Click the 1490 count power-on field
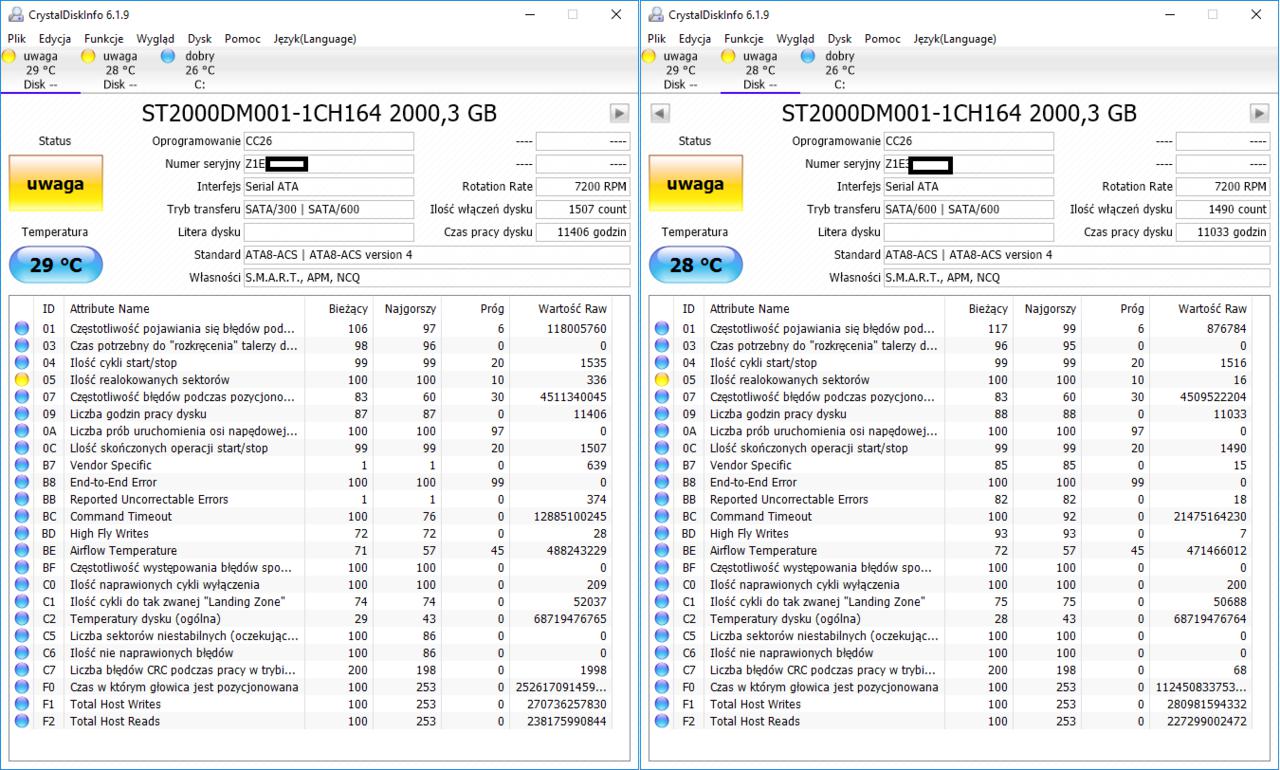Viewport: 1280px width, 770px height. (x=1223, y=210)
